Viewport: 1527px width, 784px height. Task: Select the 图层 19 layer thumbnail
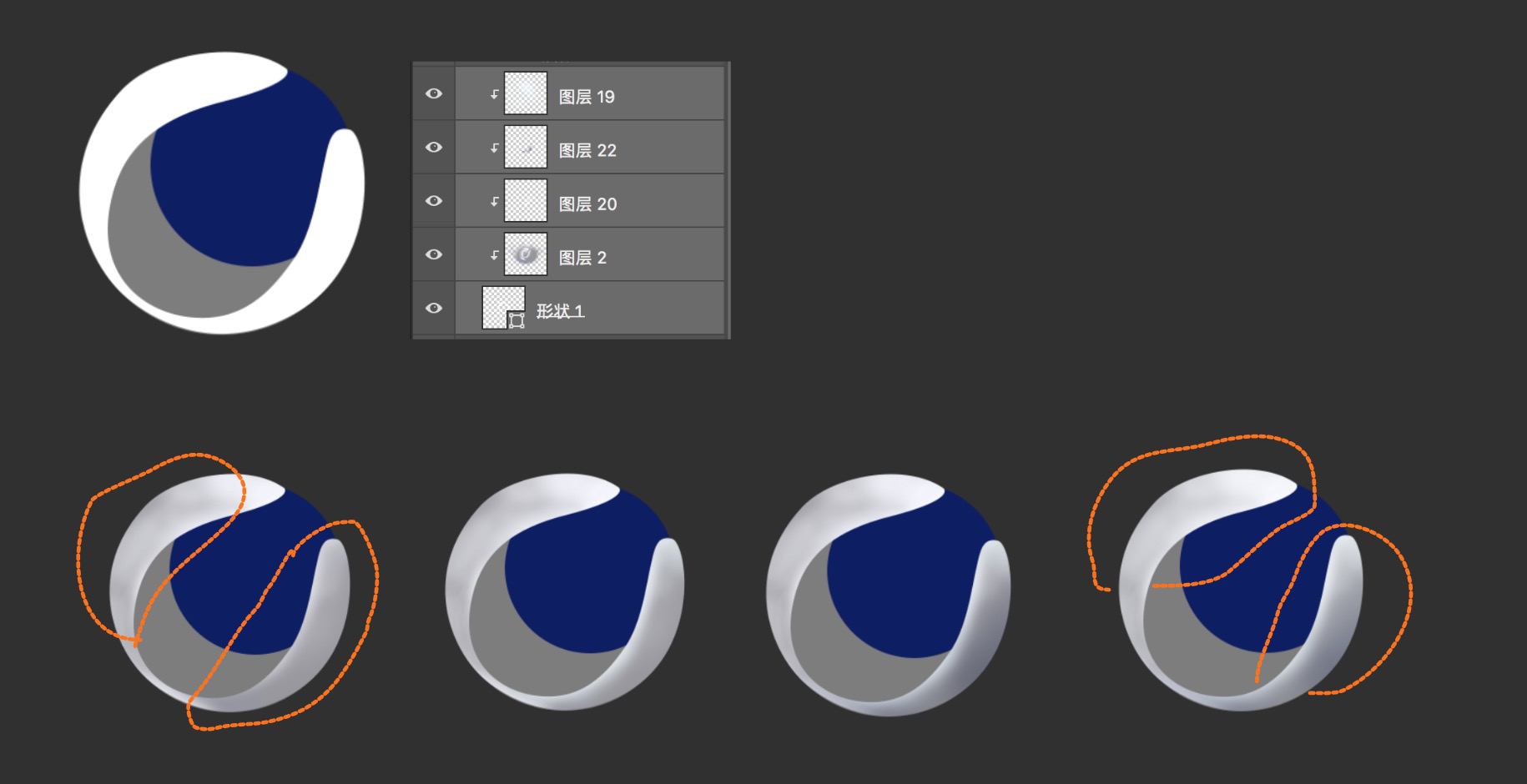pyautogui.click(x=526, y=93)
